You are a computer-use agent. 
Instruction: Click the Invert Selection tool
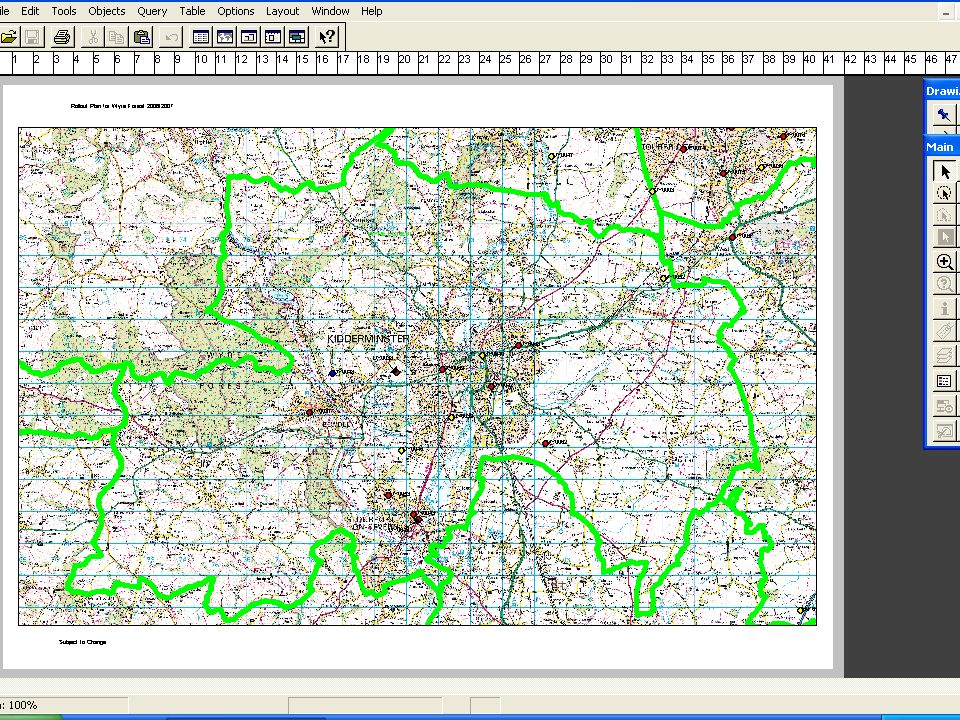944,237
